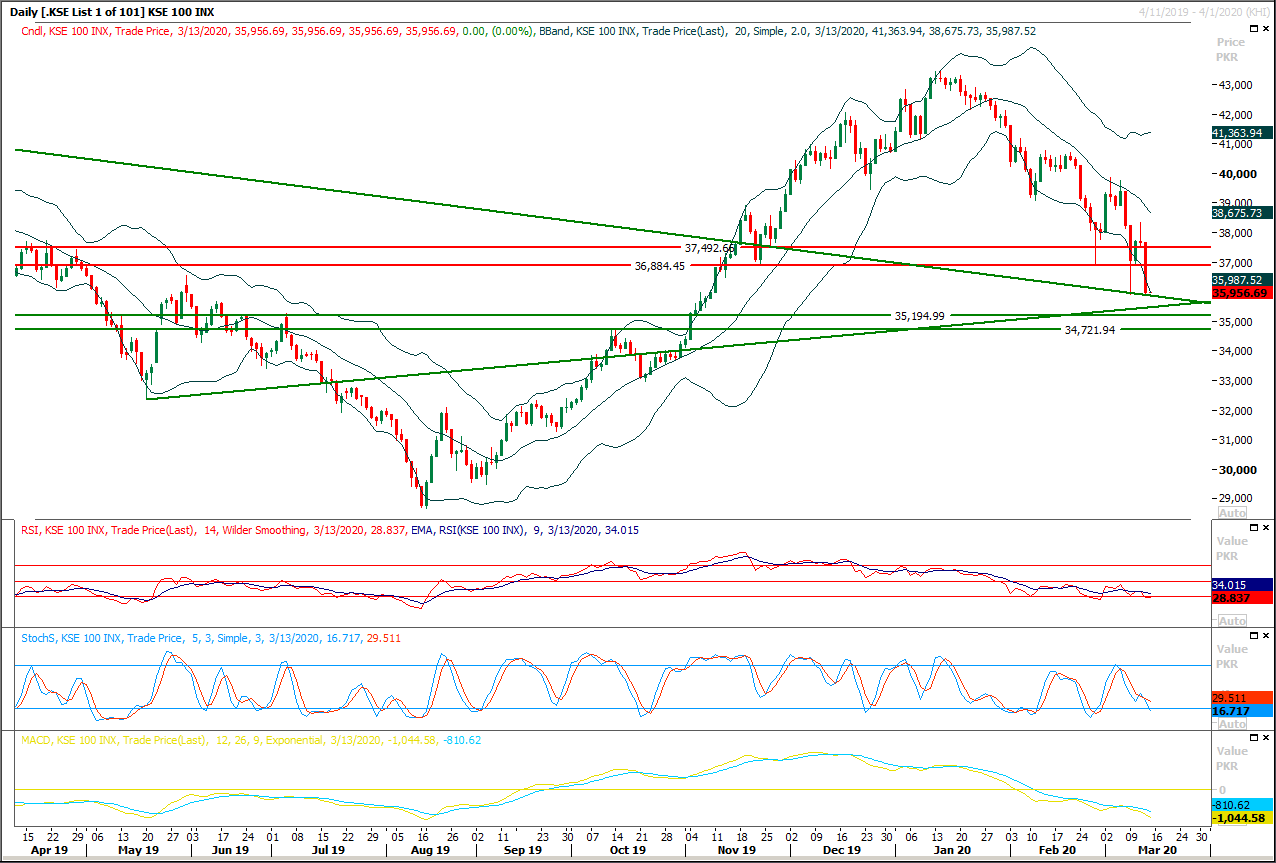Click the -810.62 MACD signal value tag
This screenshot has width=1276, height=863.
pos(1241,804)
